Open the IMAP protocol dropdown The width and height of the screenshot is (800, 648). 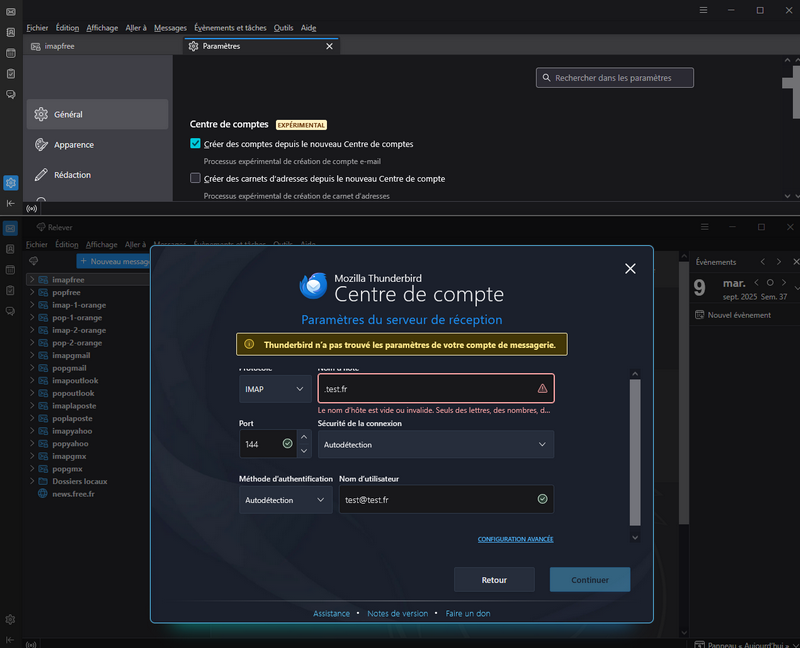point(275,388)
